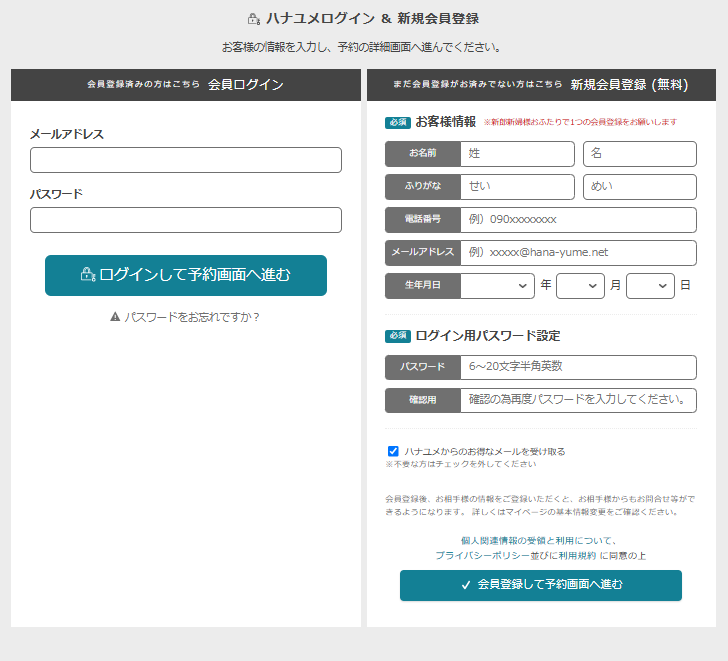The height and width of the screenshot is (661, 728).
Task: Open the birth month dropdown
Action: 580,285
